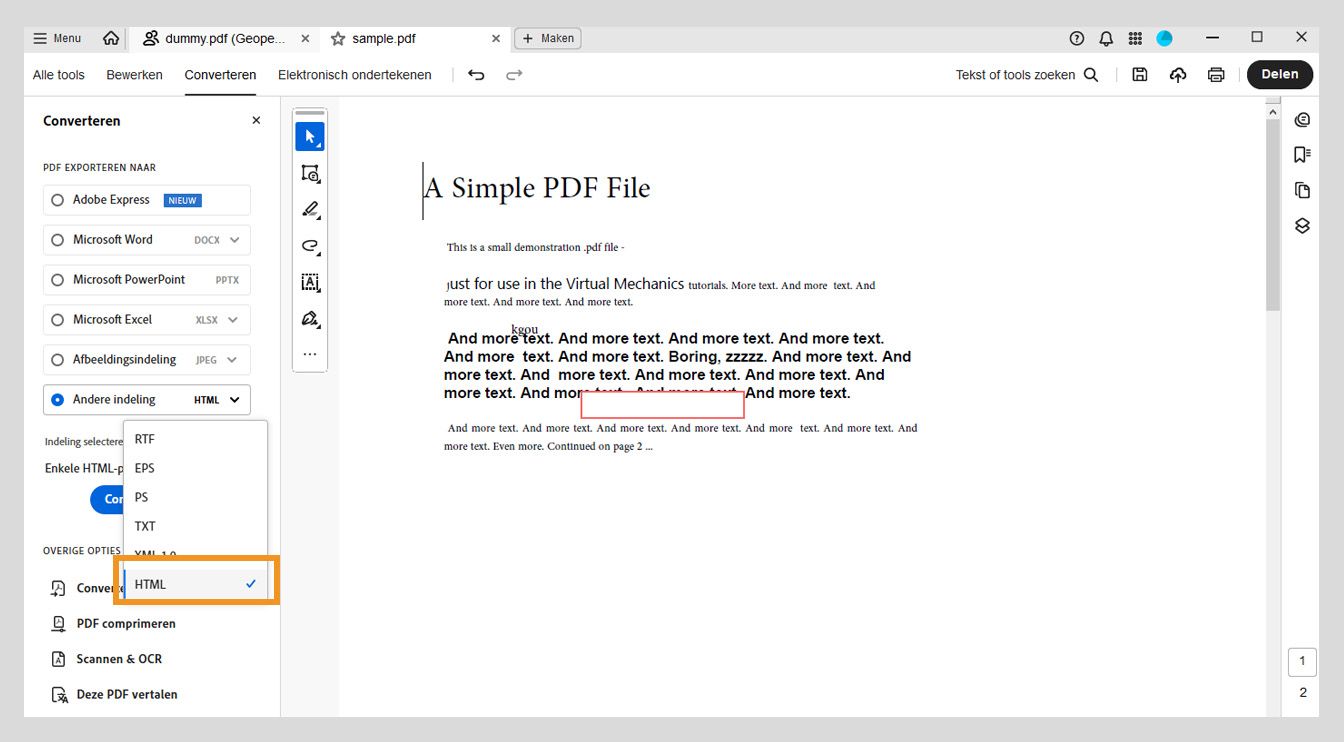Viewport: 1344px width, 742px height.
Task: Open the bookmarks panel icon
Action: [1302, 154]
